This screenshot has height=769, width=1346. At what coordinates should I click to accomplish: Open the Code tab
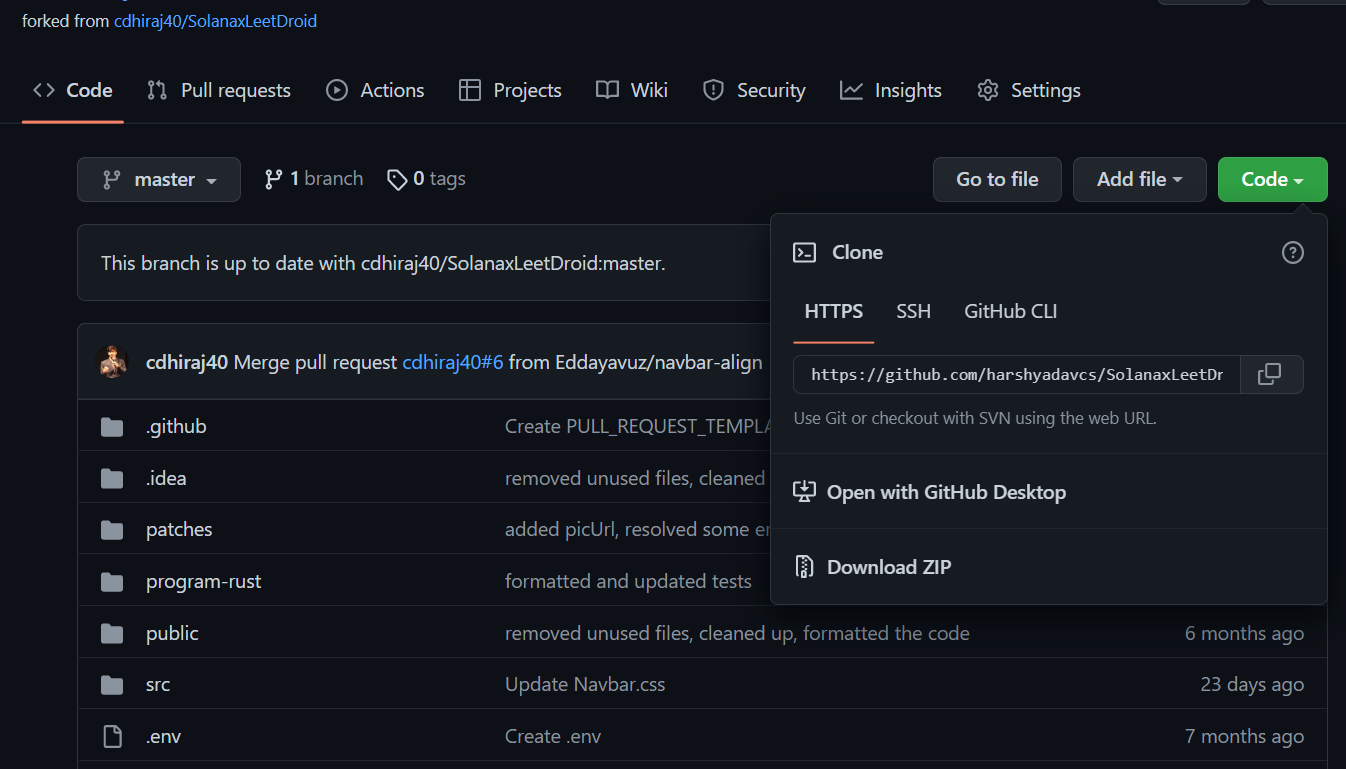coord(73,90)
